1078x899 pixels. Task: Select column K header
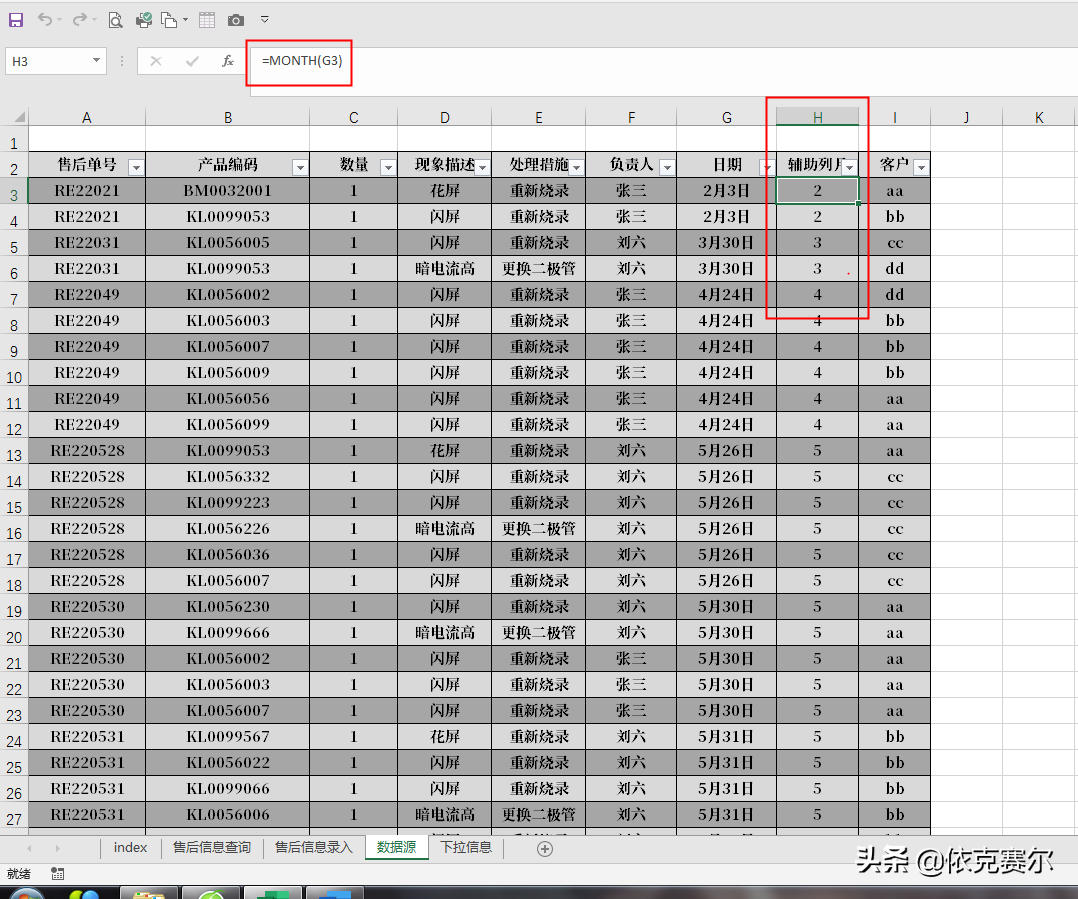1039,118
